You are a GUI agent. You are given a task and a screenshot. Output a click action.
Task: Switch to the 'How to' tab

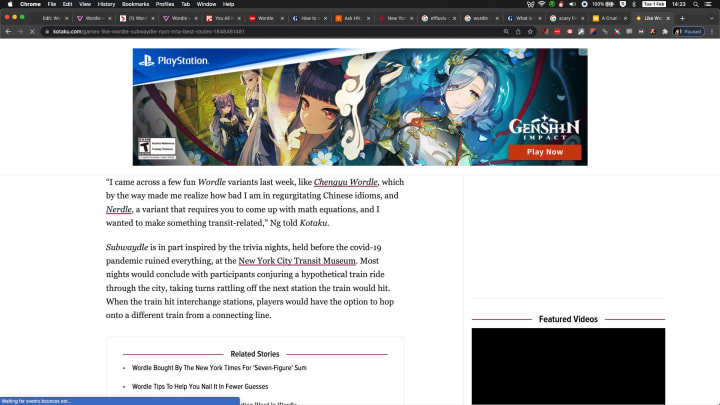click(x=308, y=18)
